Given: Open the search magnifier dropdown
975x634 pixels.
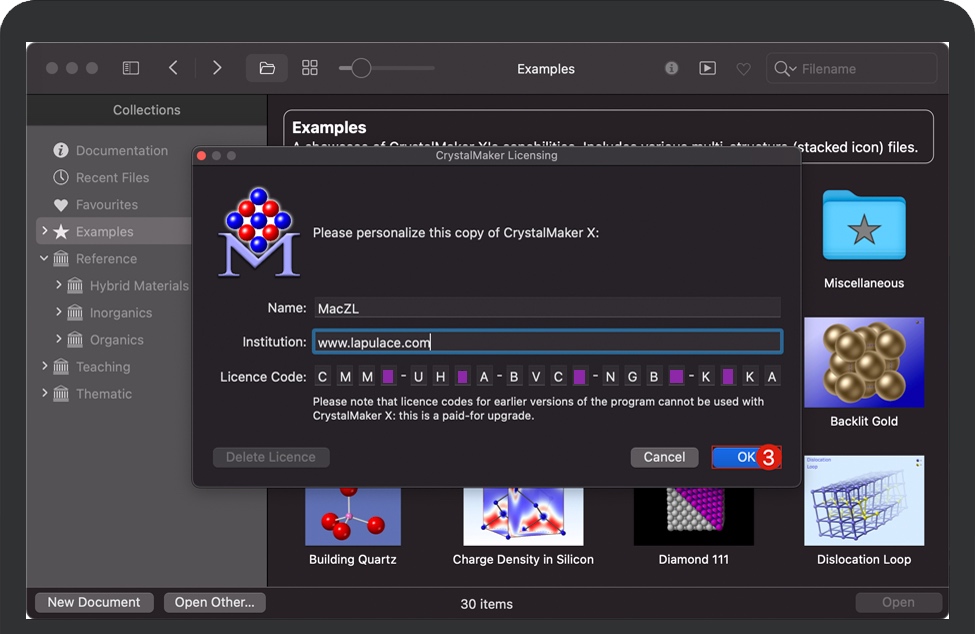Looking at the screenshot, I should (x=785, y=68).
